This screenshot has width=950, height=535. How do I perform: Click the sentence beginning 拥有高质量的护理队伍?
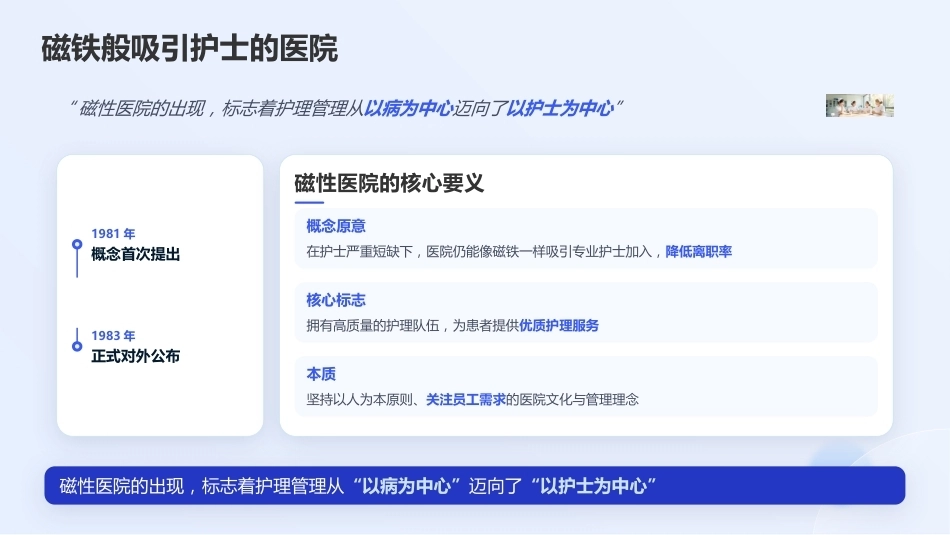coord(453,325)
